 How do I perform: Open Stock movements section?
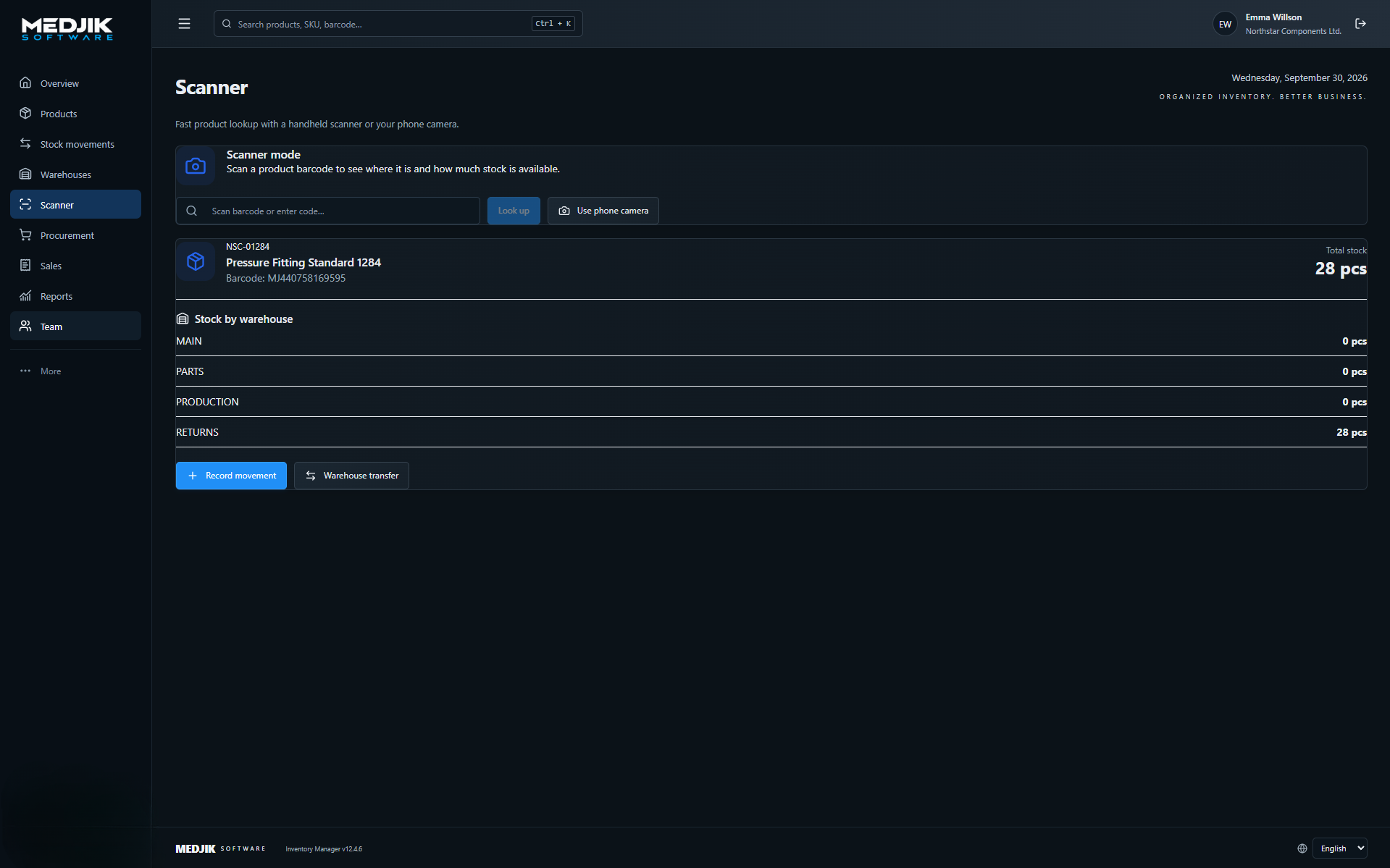75,144
